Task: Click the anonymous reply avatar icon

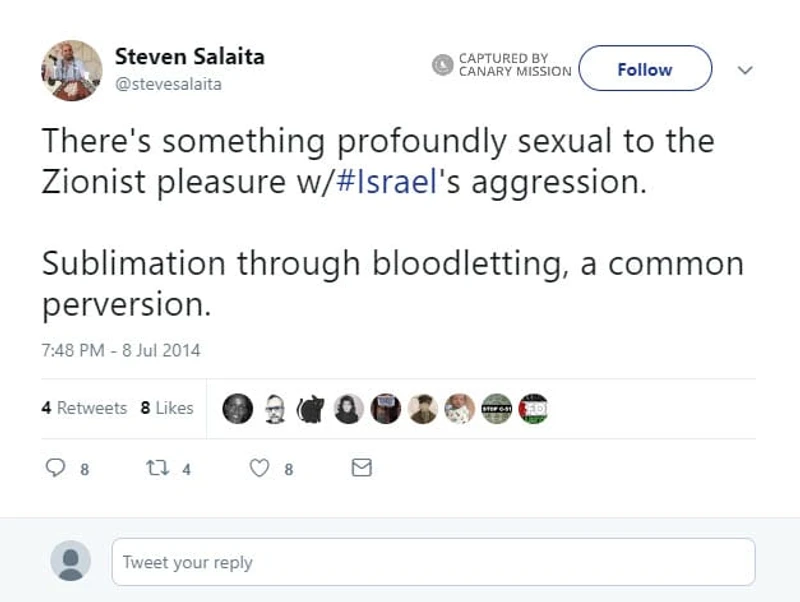Action: point(70,561)
